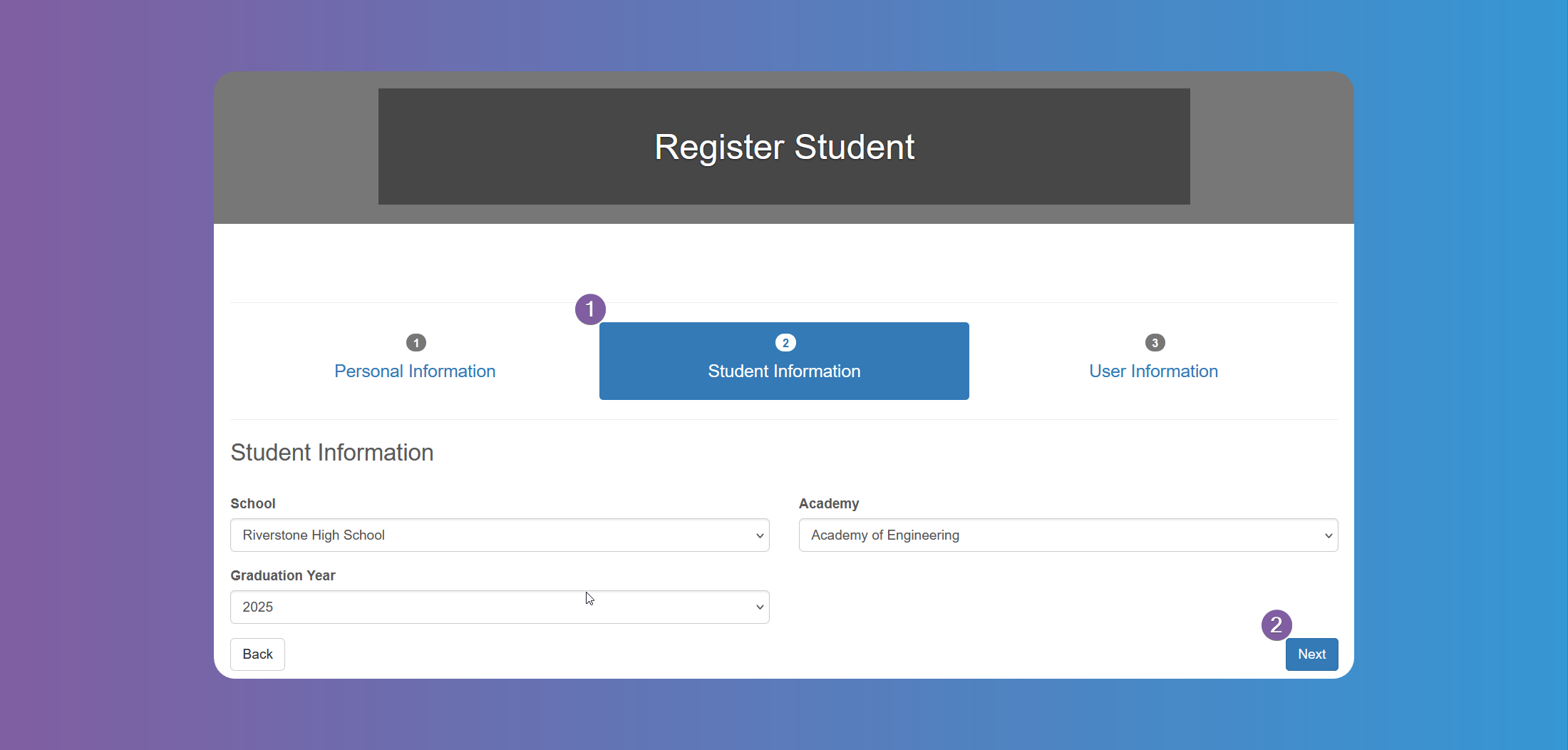Select the 2025 graduation year field
The height and width of the screenshot is (750, 1568).
499,607
